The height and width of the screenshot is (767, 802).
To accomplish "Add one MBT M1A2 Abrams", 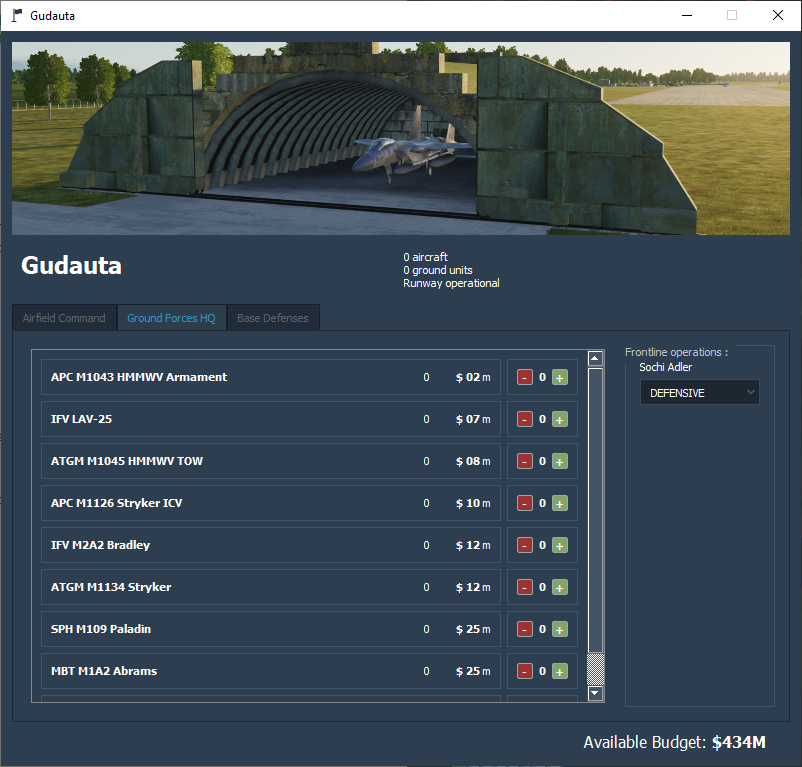I will pyautogui.click(x=559, y=671).
